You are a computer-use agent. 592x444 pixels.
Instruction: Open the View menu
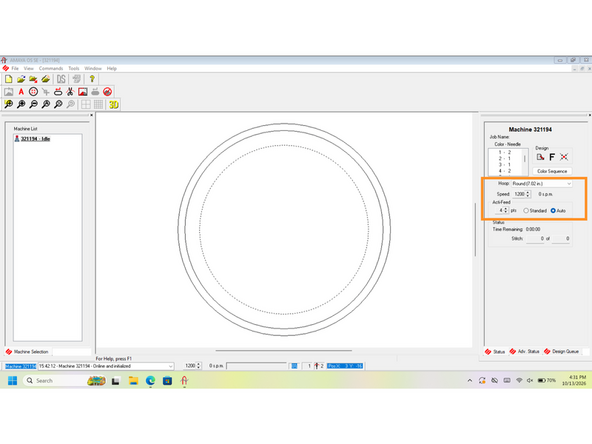tap(29, 68)
